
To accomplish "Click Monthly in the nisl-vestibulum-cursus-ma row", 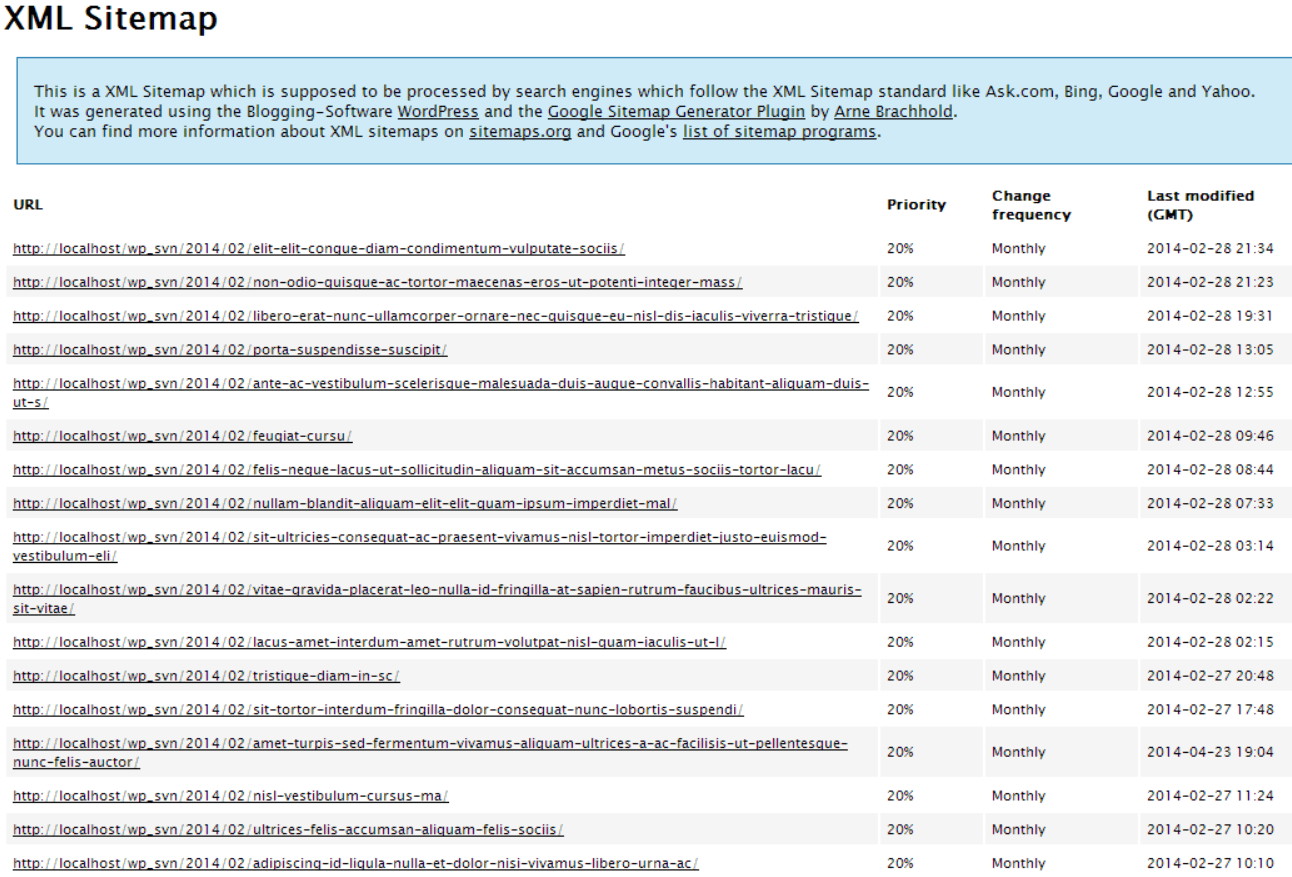I will tap(1018, 796).
